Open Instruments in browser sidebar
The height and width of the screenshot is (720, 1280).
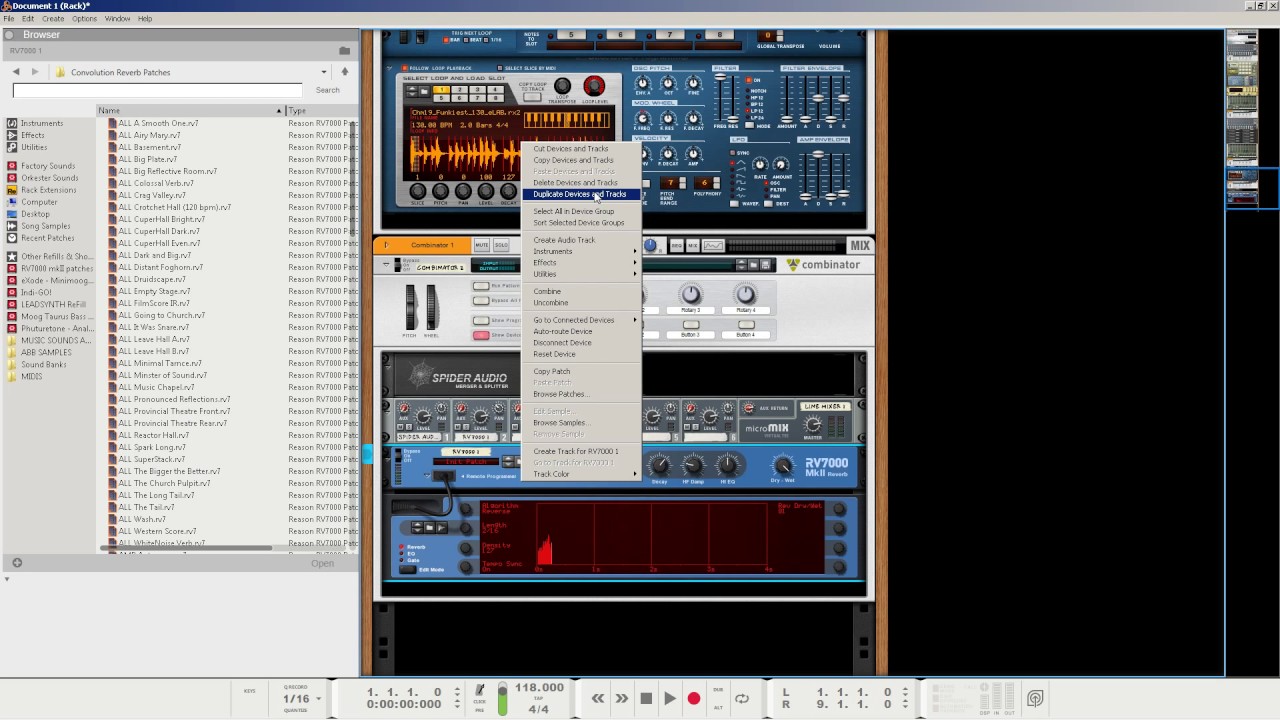[x=42, y=123]
